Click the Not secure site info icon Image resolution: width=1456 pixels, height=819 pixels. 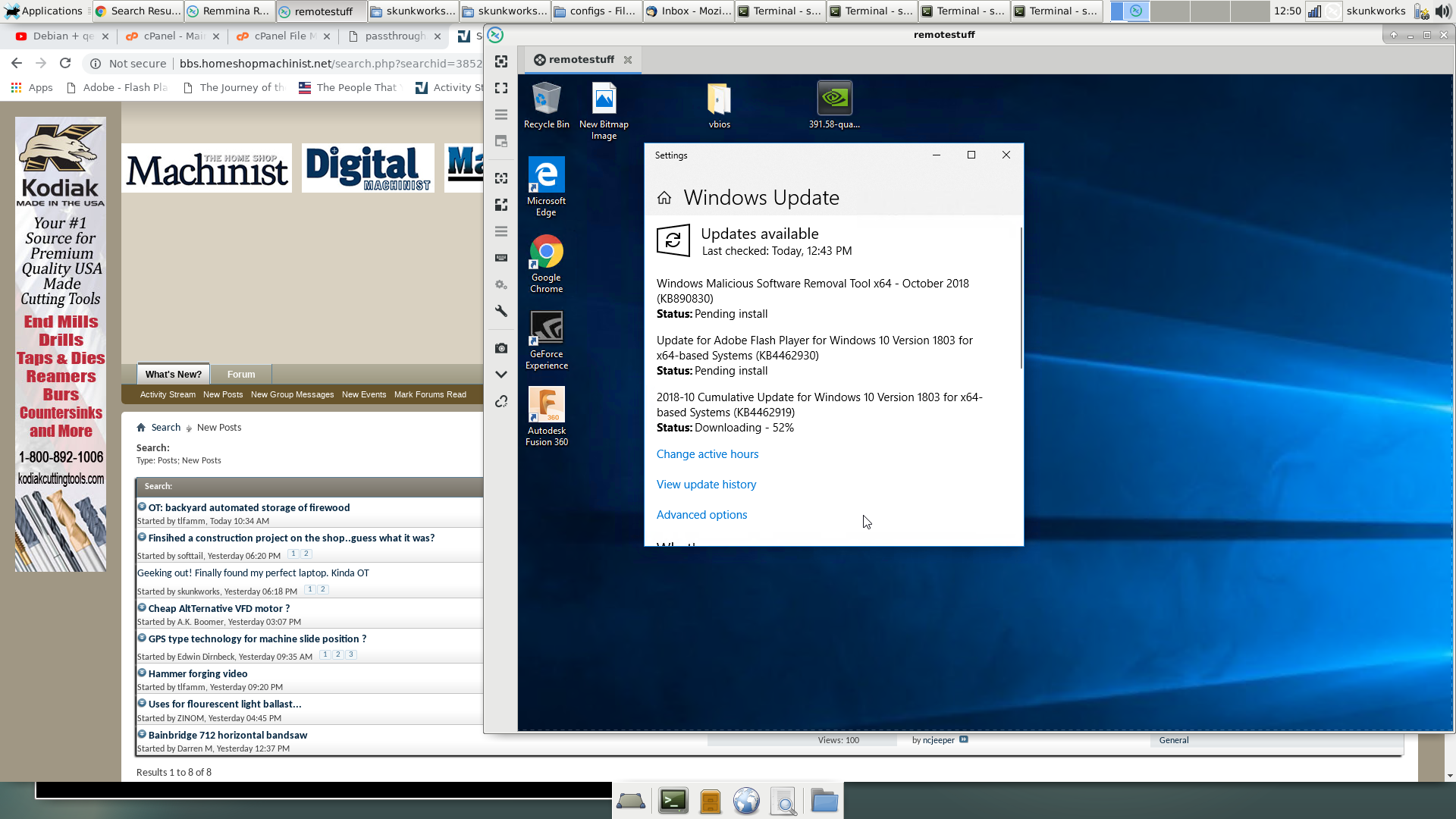click(x=96, y=64)
